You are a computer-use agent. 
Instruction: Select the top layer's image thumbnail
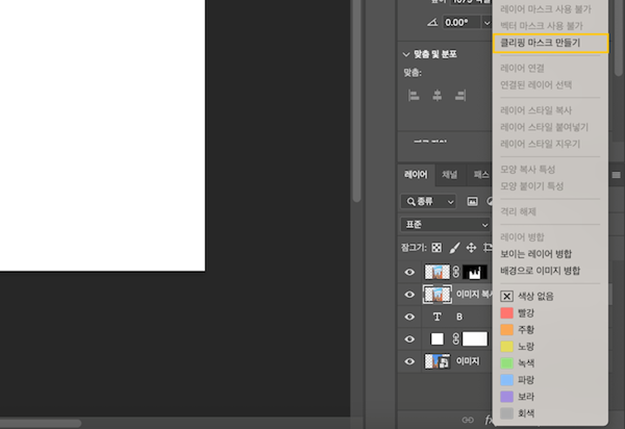[437, 272]
